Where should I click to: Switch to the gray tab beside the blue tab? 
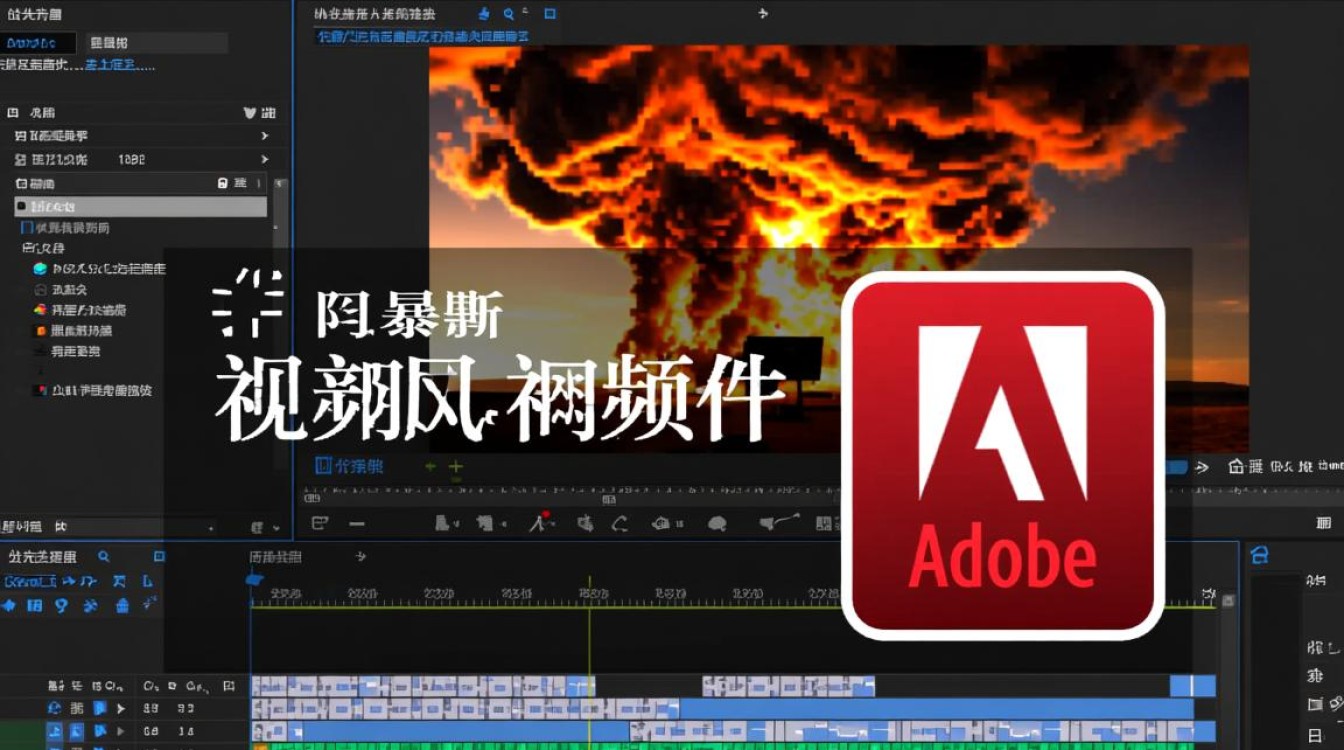[x=155, y=43]
